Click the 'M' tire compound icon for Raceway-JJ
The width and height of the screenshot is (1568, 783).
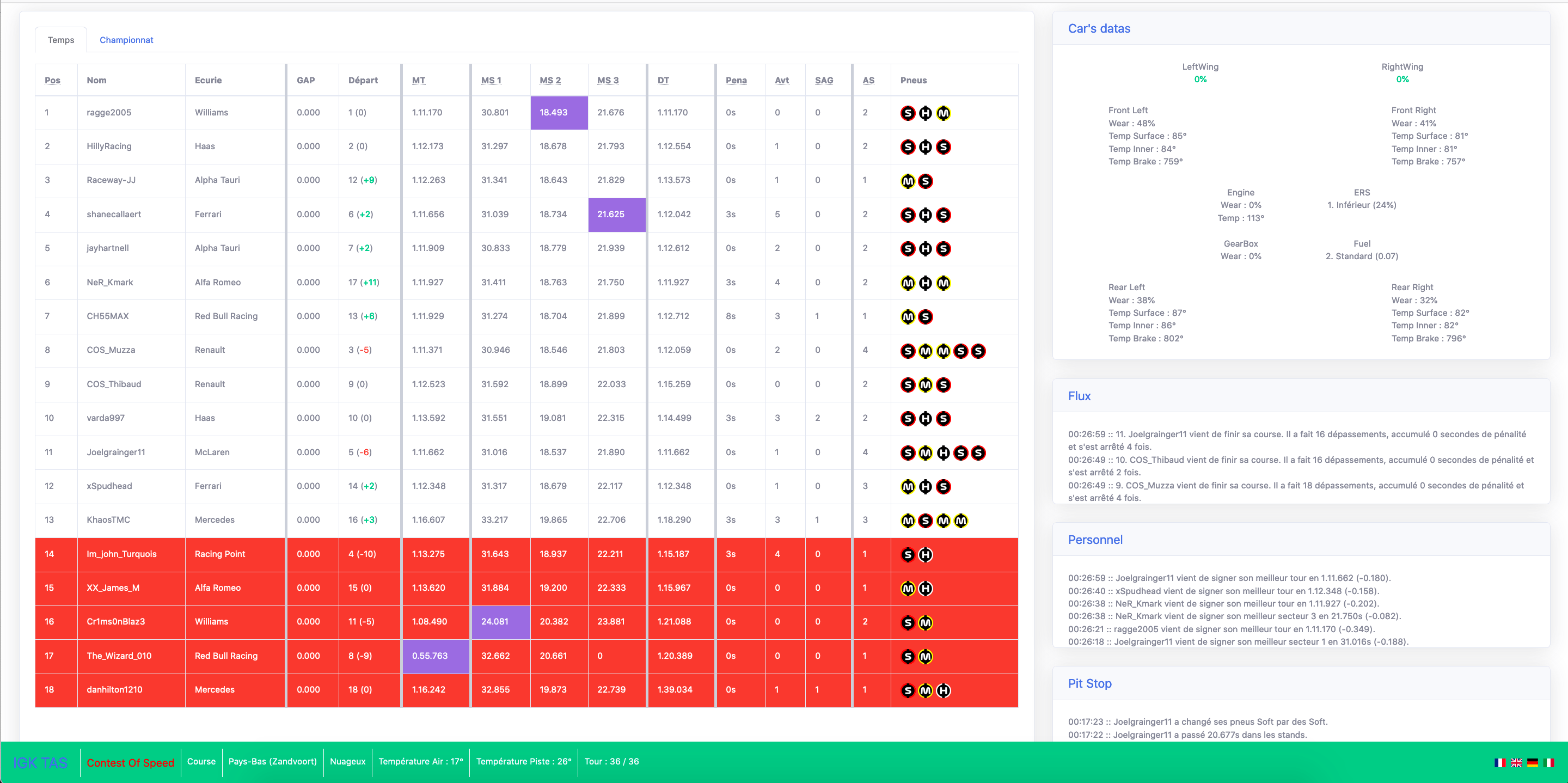click(906, 181)
